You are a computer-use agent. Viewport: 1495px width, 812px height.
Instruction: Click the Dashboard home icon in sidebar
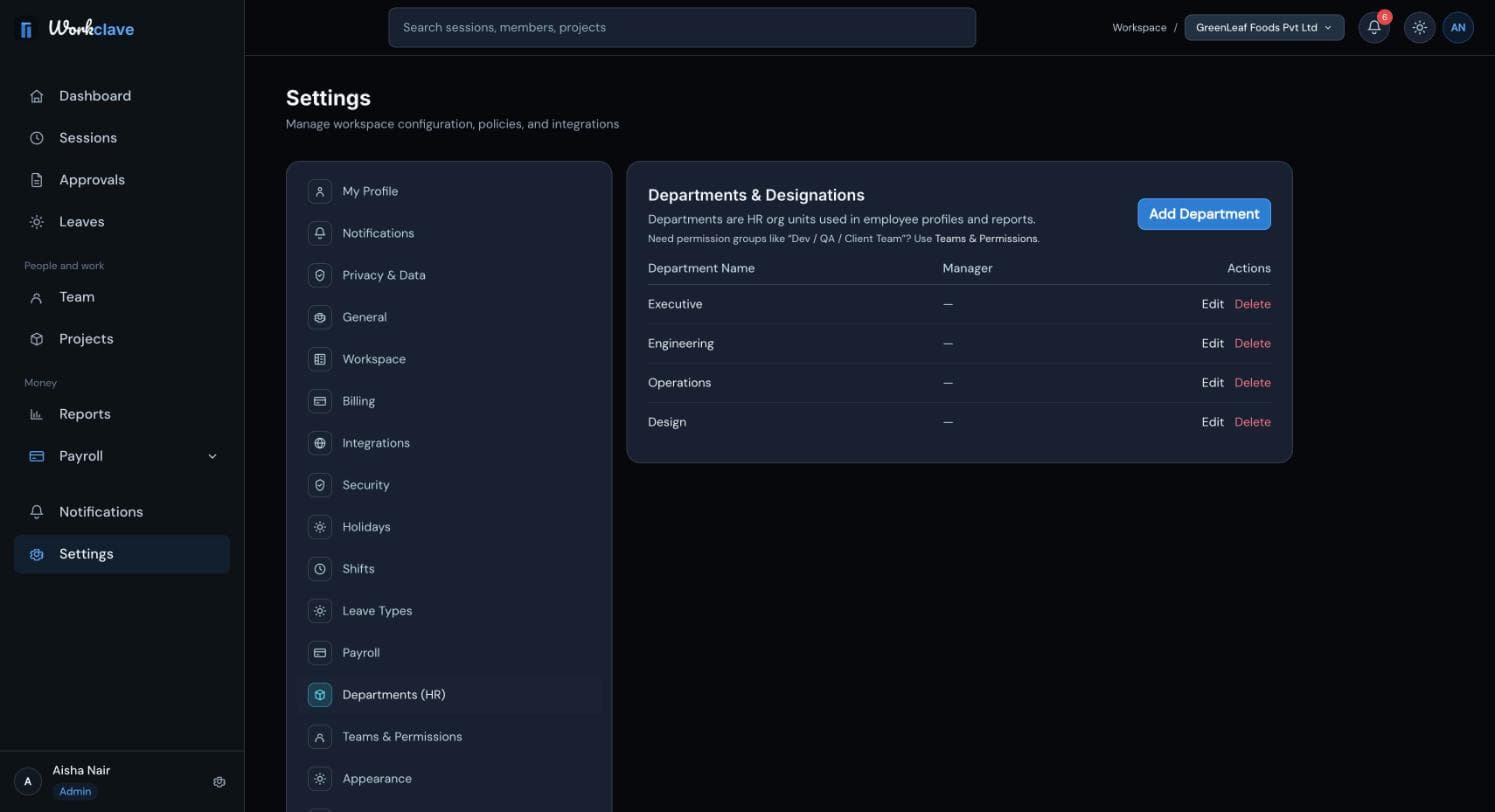[37, 96]
